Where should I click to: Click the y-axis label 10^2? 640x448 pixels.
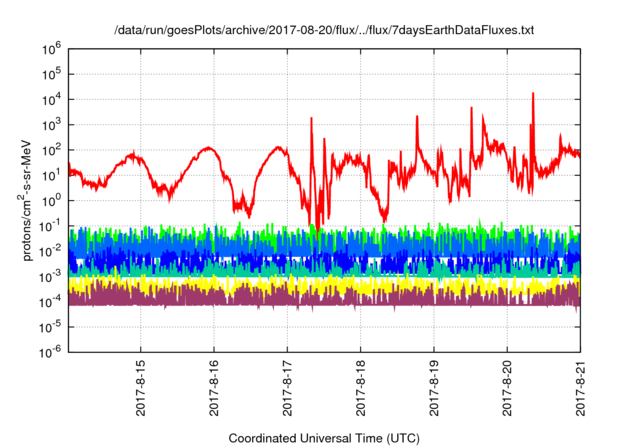(x=51, y=151)
